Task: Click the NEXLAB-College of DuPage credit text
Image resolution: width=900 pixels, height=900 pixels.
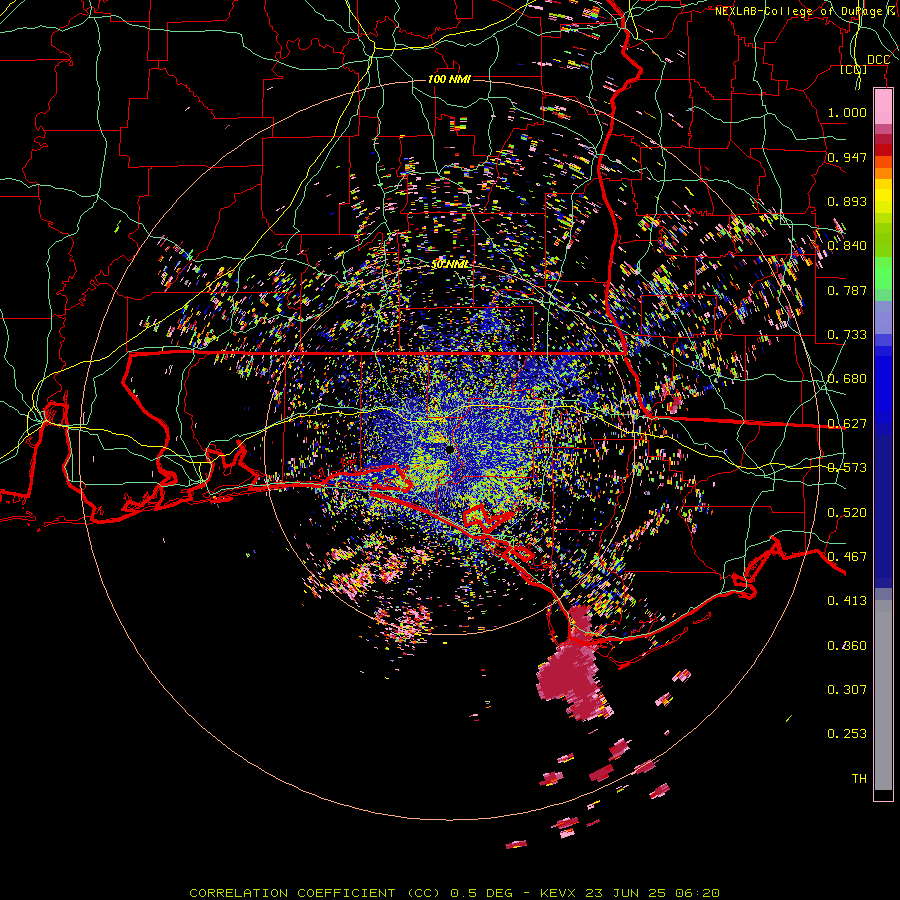Action: (807, 11)
